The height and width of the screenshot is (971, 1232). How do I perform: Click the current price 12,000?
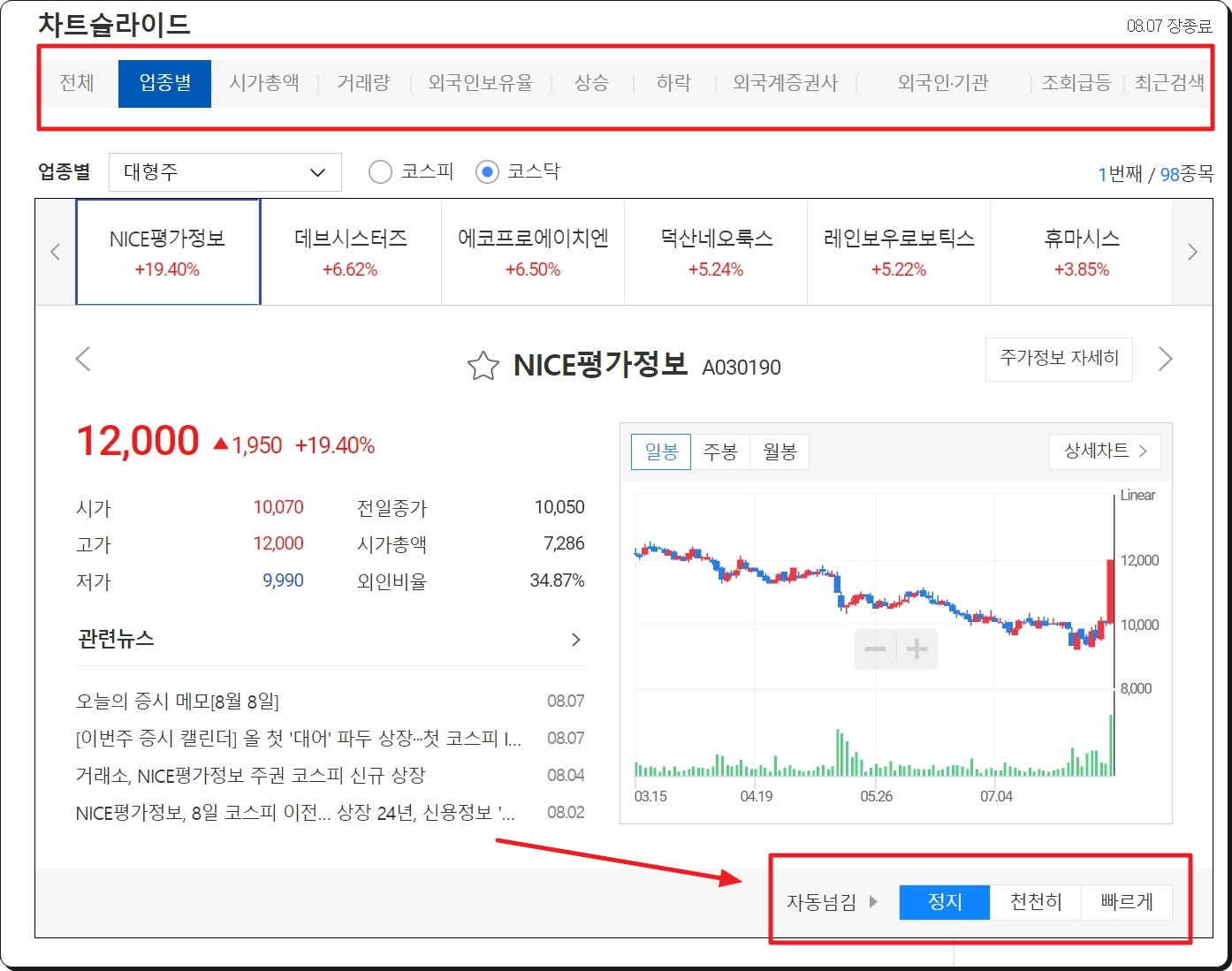pyautogui.click(x=138, y=441)
